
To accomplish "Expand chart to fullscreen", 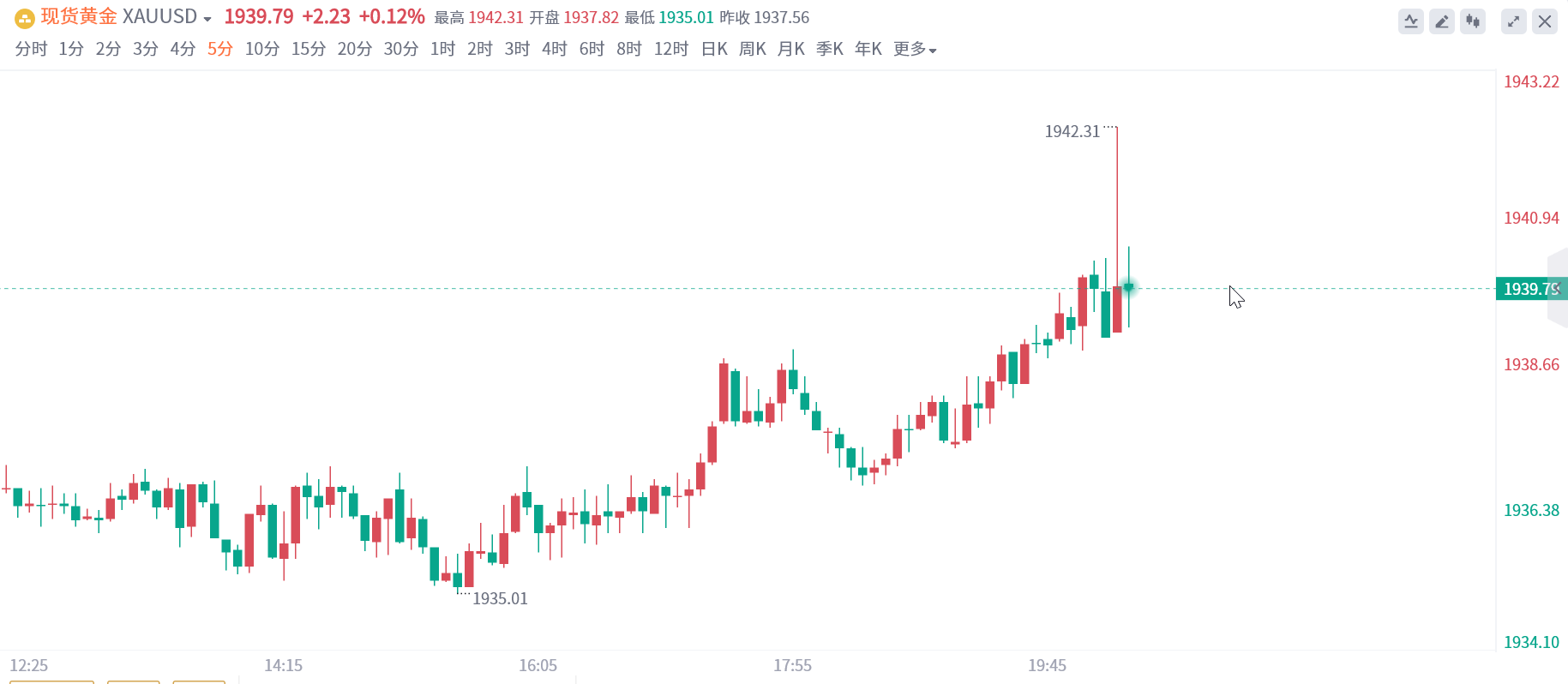I will pos(1514,21).
